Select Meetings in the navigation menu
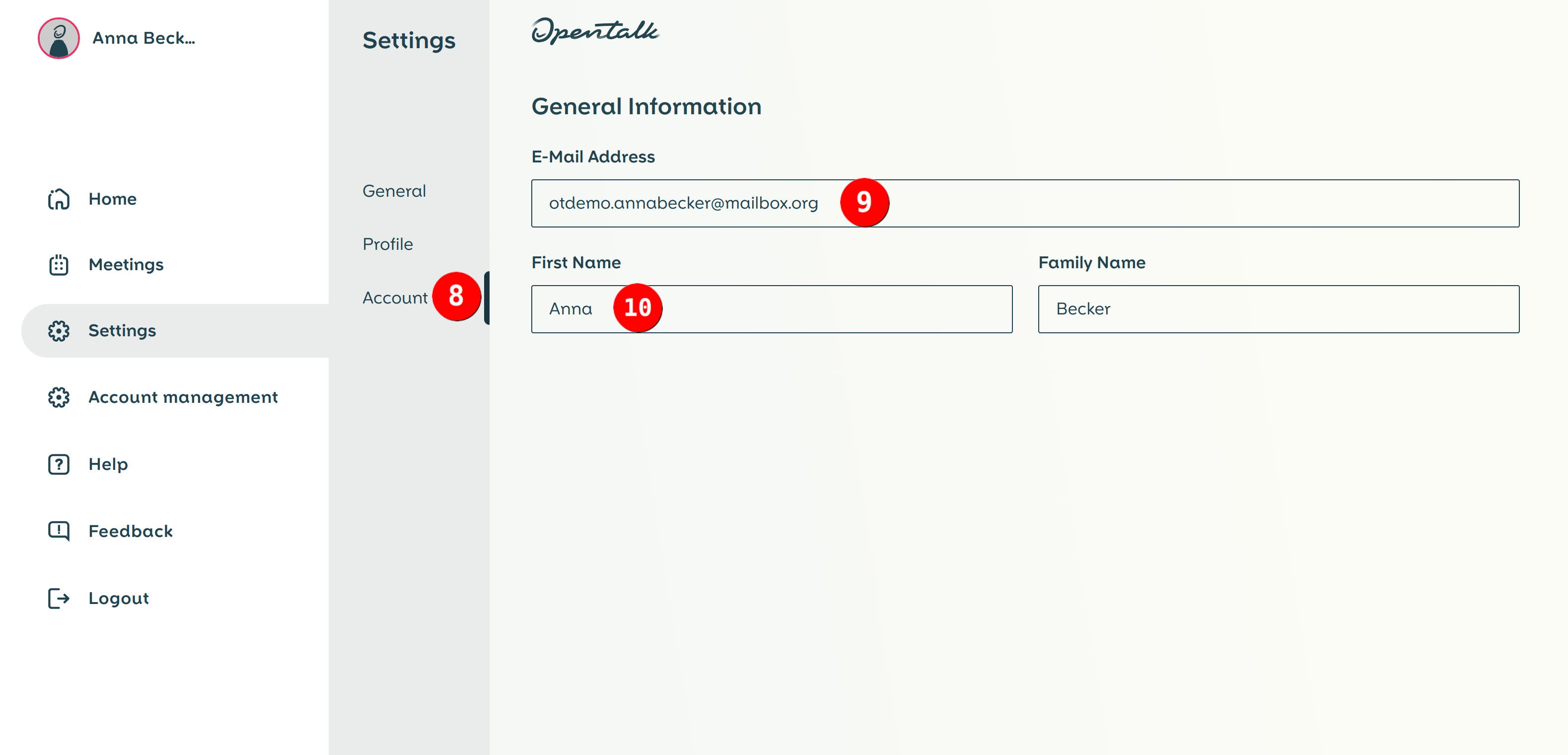Viewport: 1568px width, 755px height. pos(126,264)
